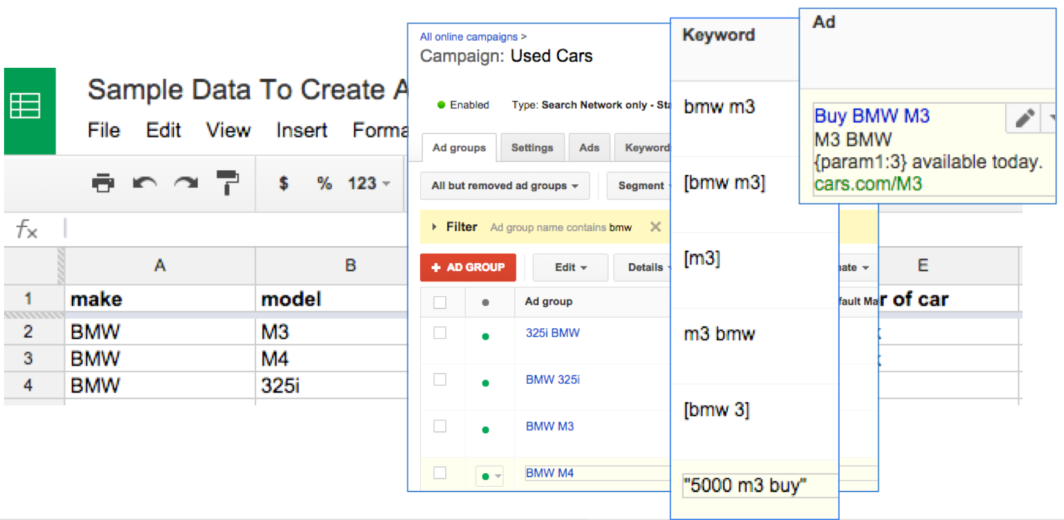The image size is (1064, 520).
Task: Open the green Google Sheets home icon
Action: pyautogui.click(x=30, y=111)
